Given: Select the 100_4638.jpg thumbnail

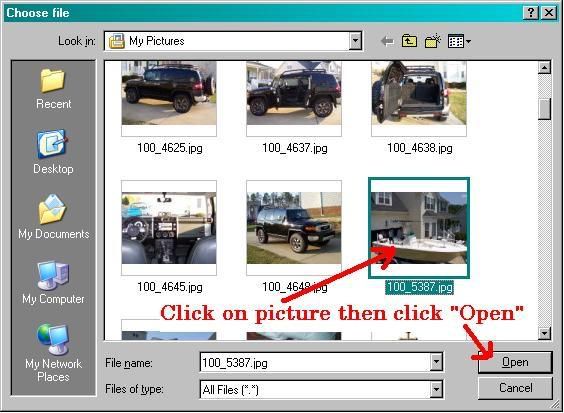Looking at the screenshot, I should 419,99.
